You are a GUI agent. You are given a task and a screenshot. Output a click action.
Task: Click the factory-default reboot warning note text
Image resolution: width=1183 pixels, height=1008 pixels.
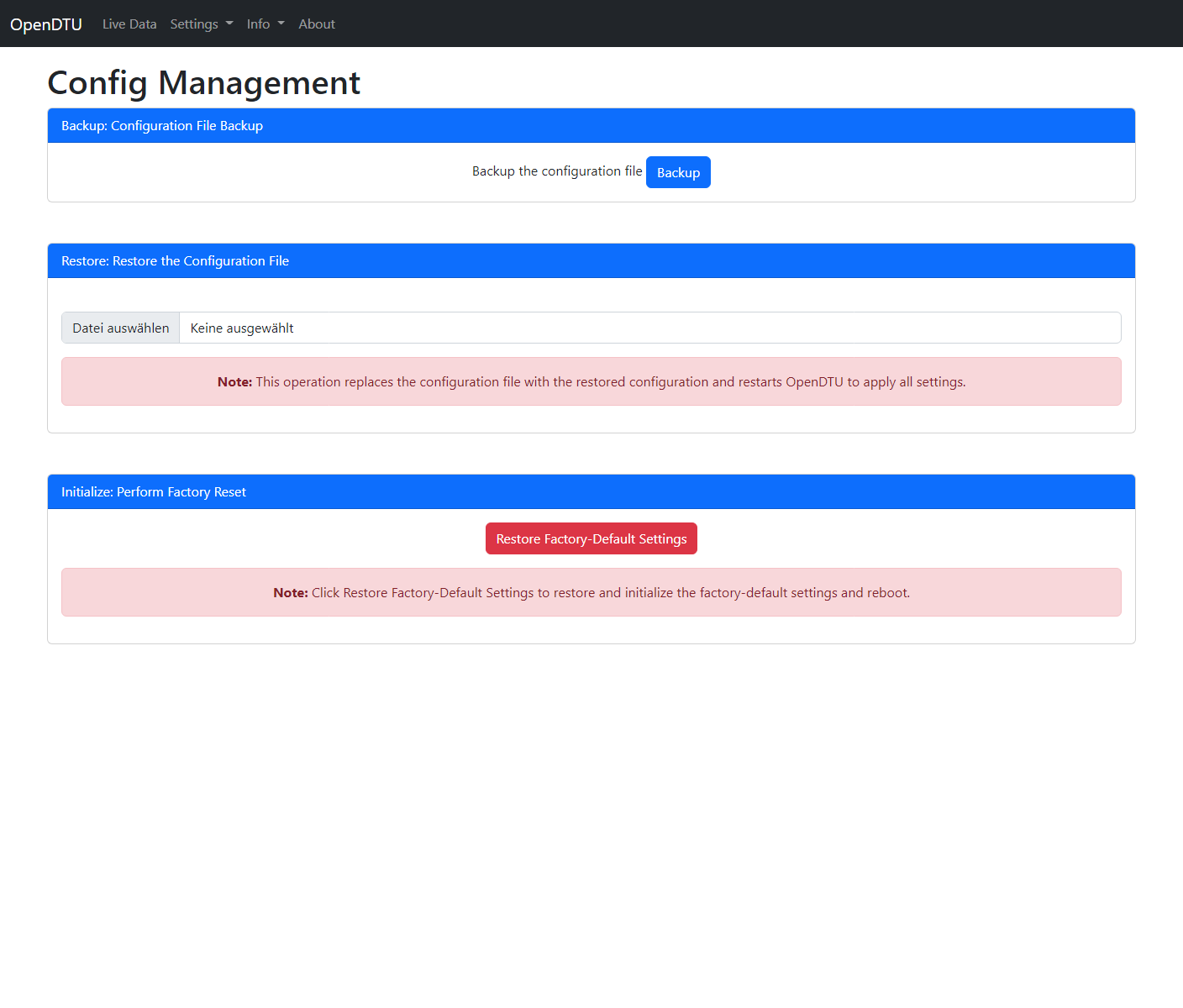[x=610, y=593]
